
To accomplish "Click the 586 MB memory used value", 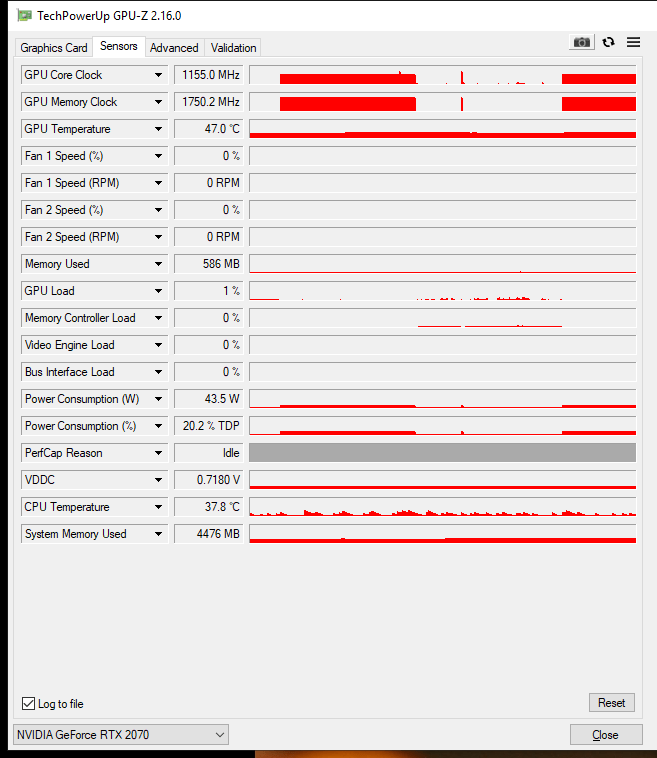I will [209, 264].
